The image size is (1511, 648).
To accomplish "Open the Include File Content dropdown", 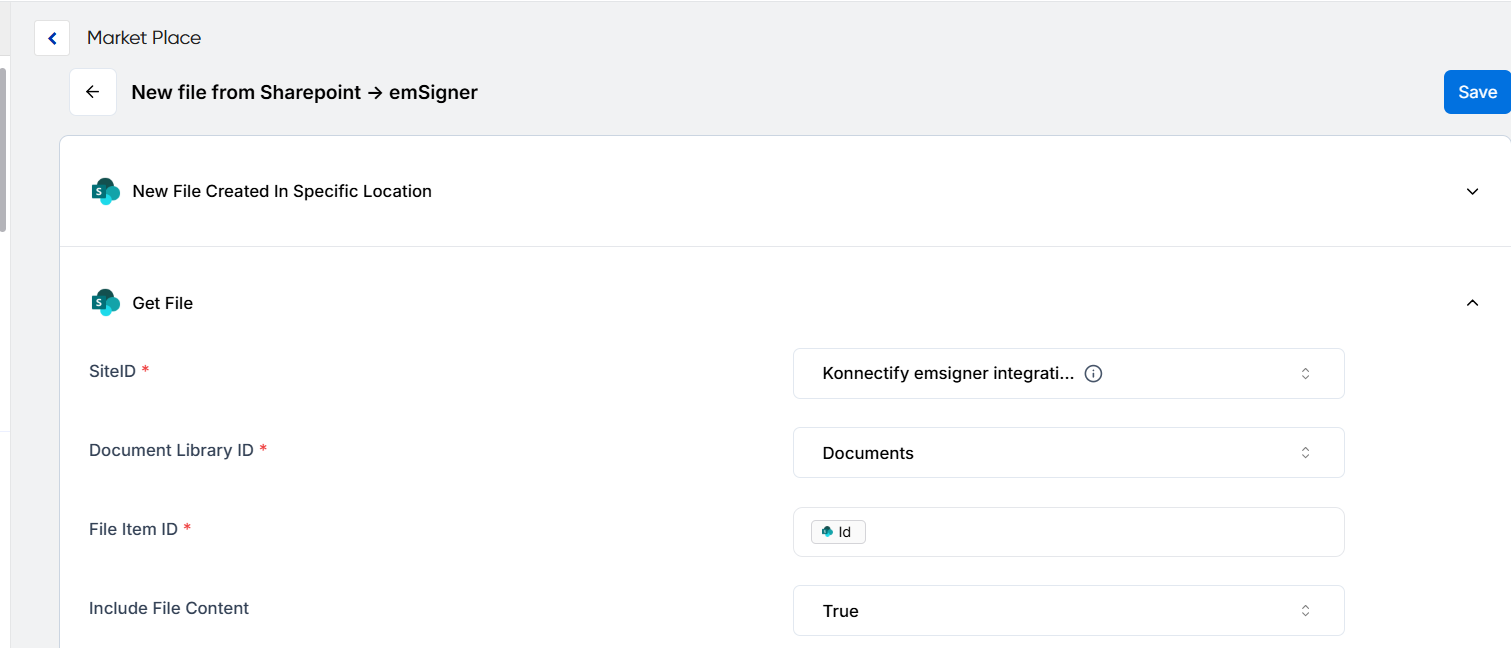I will tap(1068, 611).
